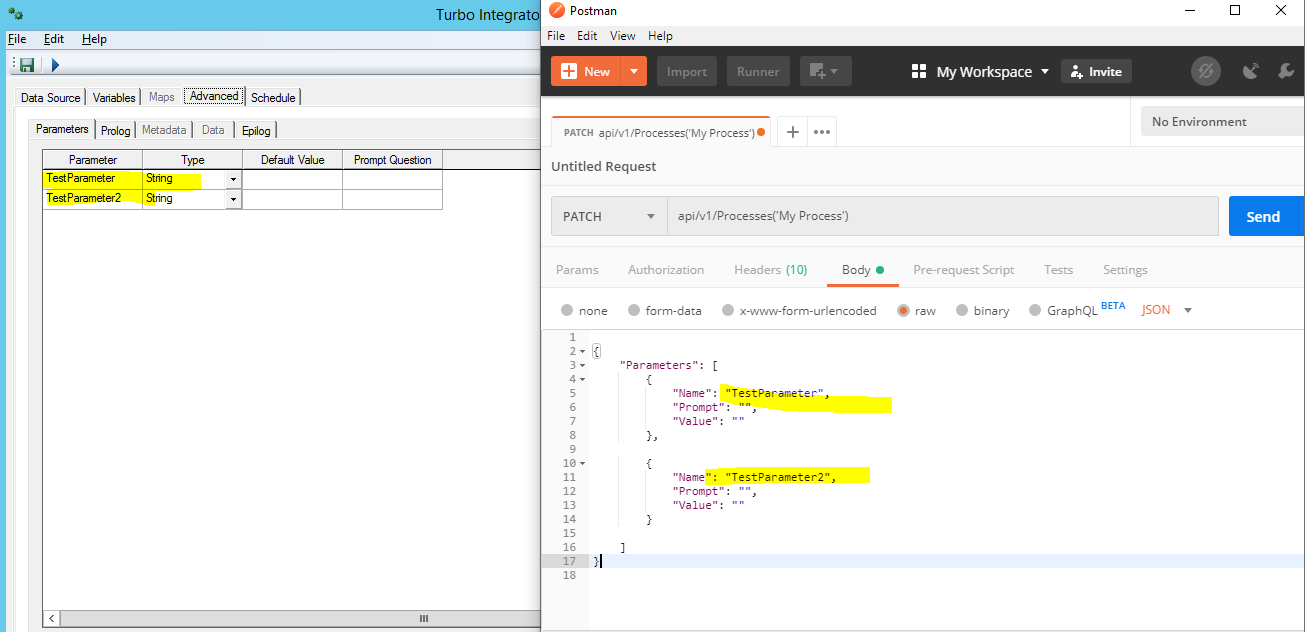The height and width of the screenshot is (632, 1305).
Task: Click the workspace grid icon
Action: tap(919, 72)
